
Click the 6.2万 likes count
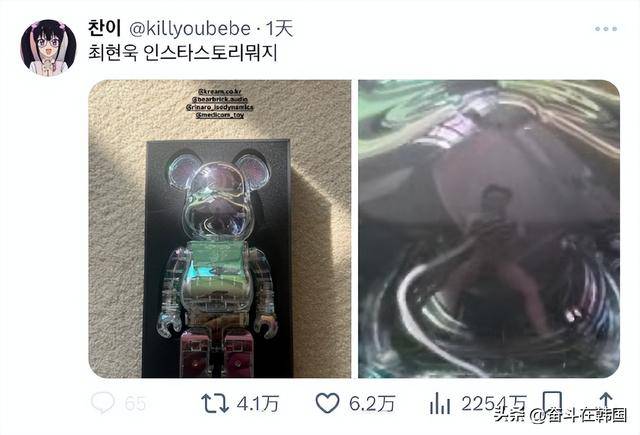pos(372,404)
